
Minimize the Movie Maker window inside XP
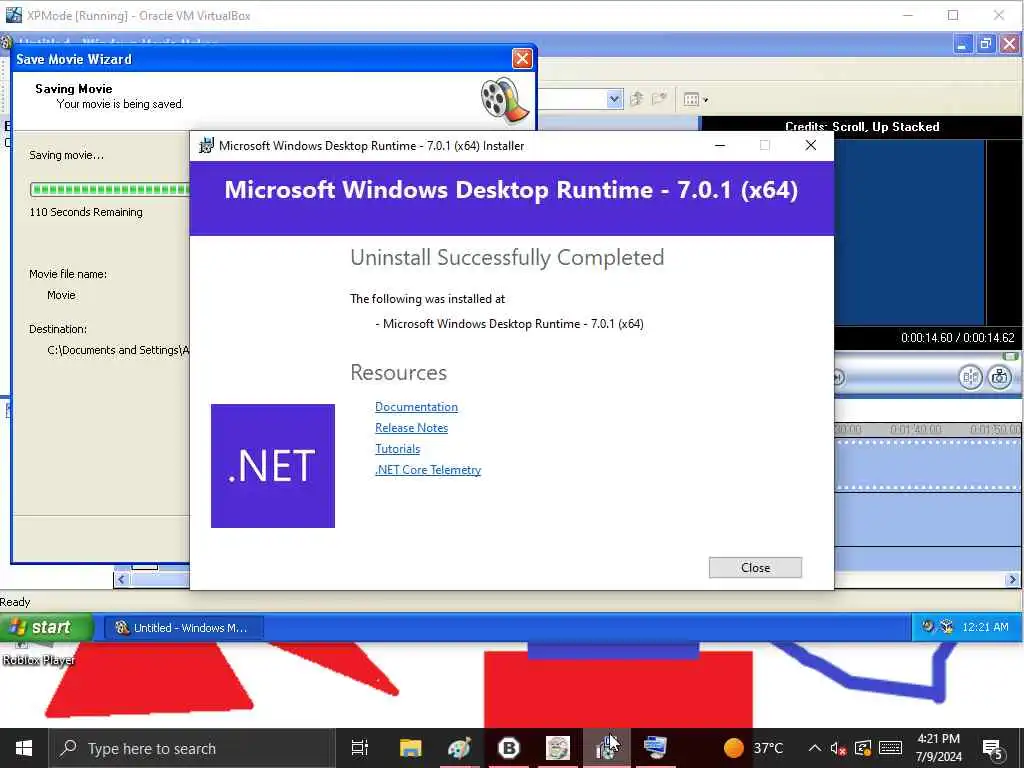click(962, 44)
